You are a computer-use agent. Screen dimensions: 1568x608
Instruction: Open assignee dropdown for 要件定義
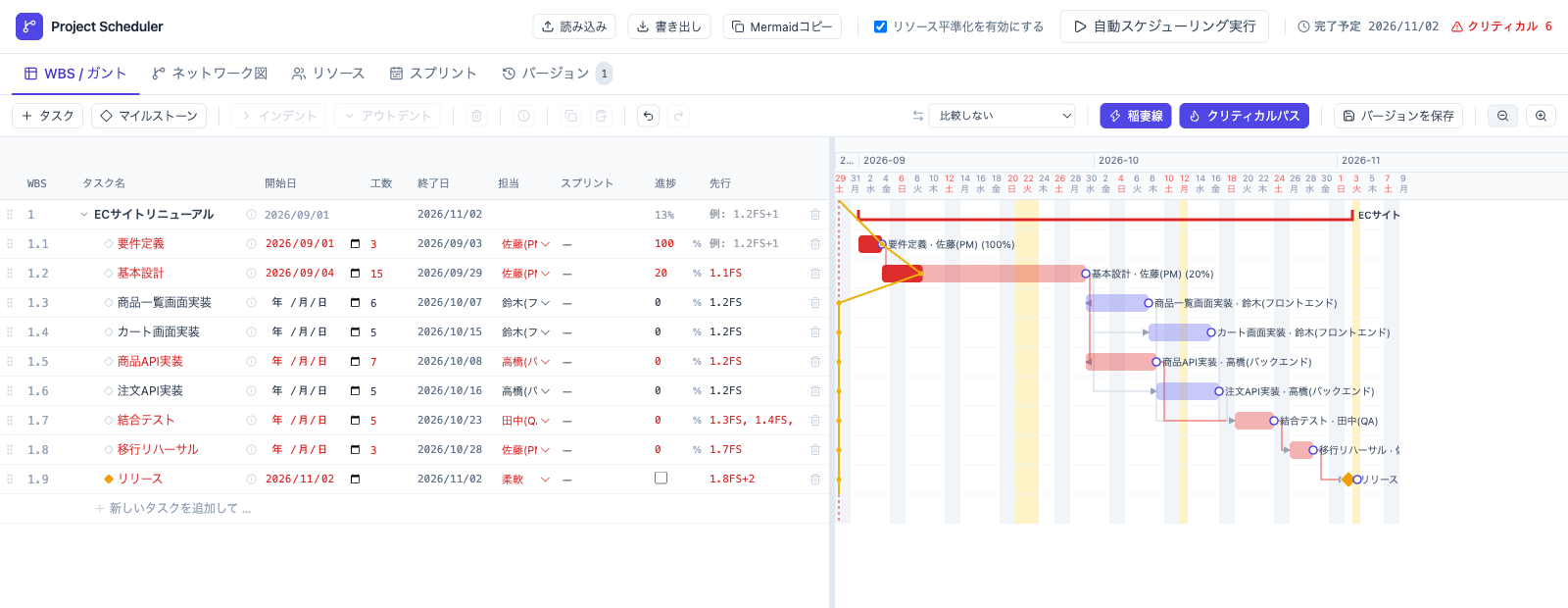click(526, 243)
